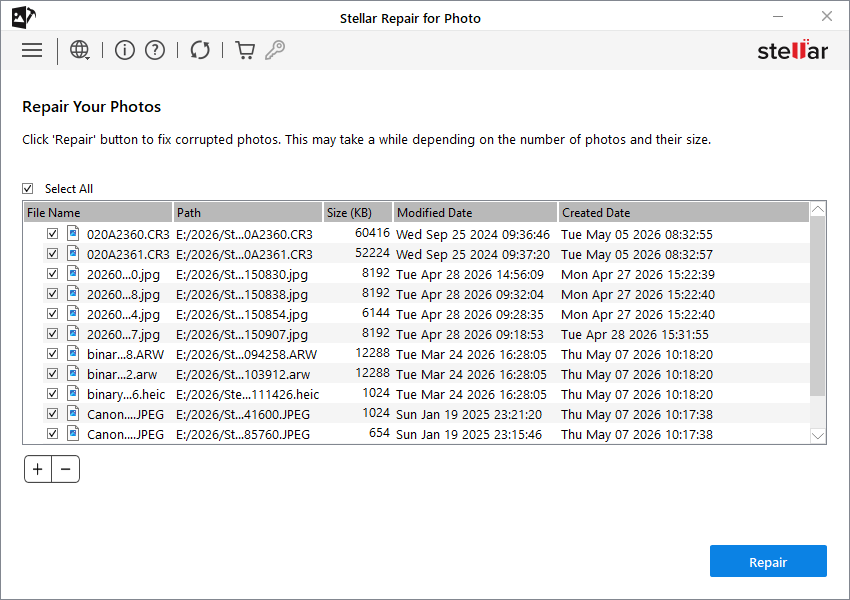The width and height of the screenshot is (850, 600).
Task: Click the plus add files button
Action: [38, 469]
